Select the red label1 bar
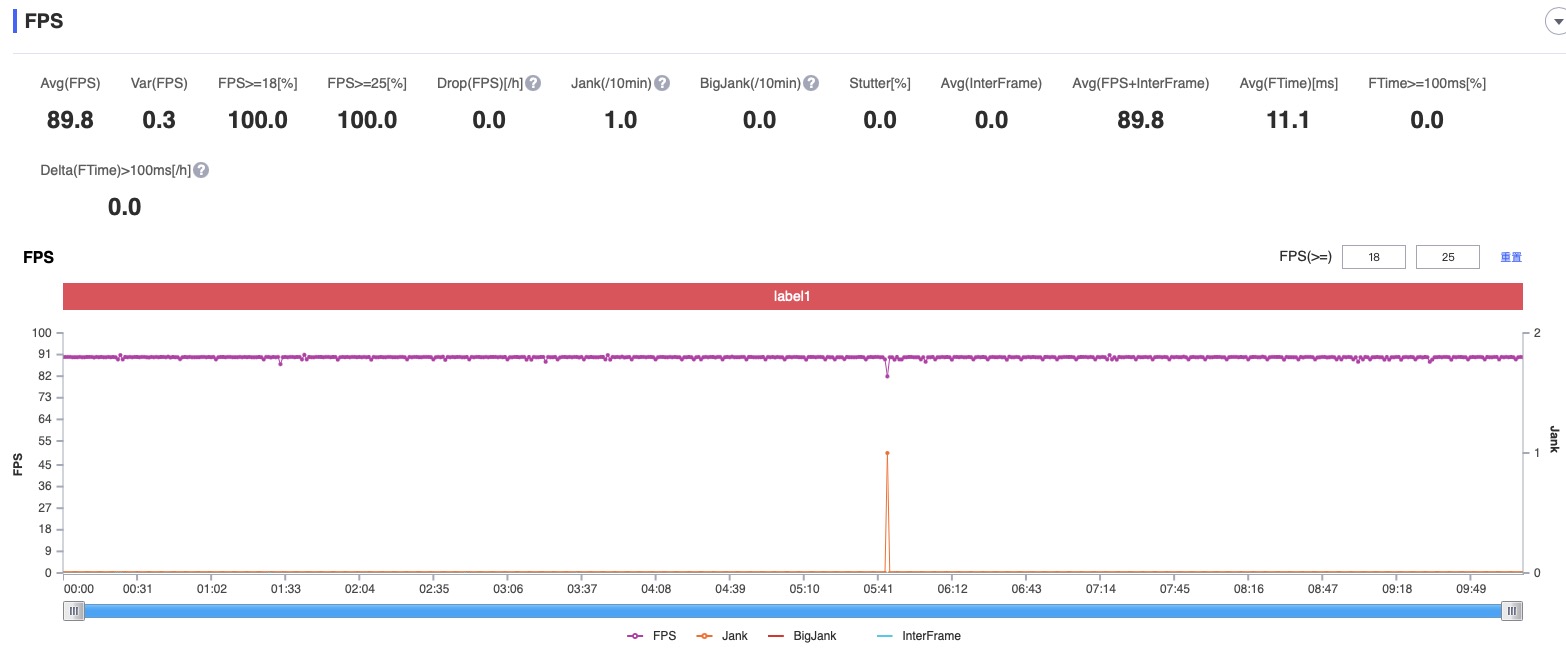This screenshot has height=648, width=1566. click(x=792, y=297)
